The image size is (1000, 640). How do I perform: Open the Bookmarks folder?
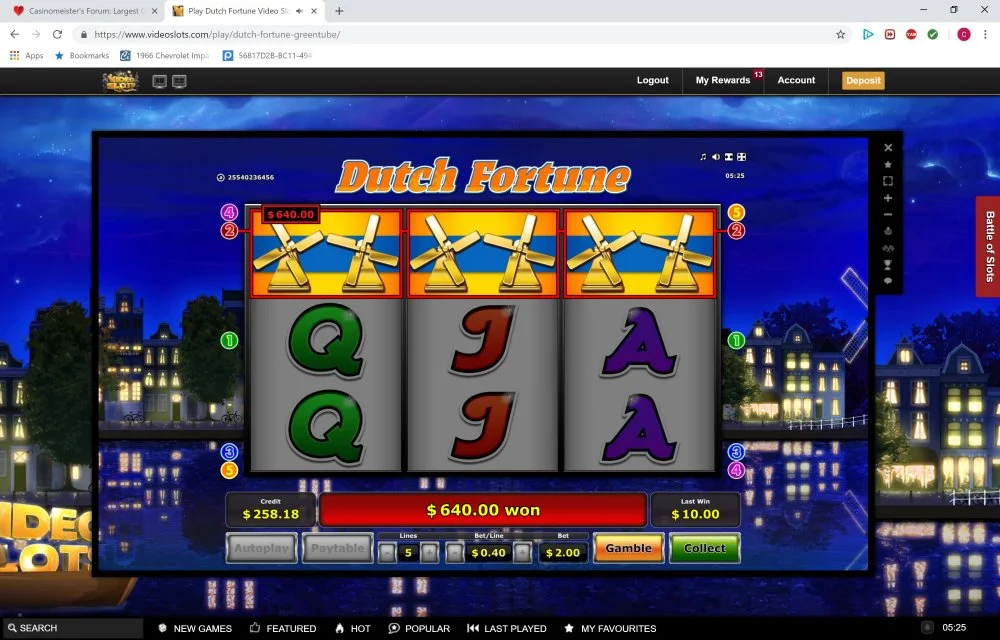[82, 55]
